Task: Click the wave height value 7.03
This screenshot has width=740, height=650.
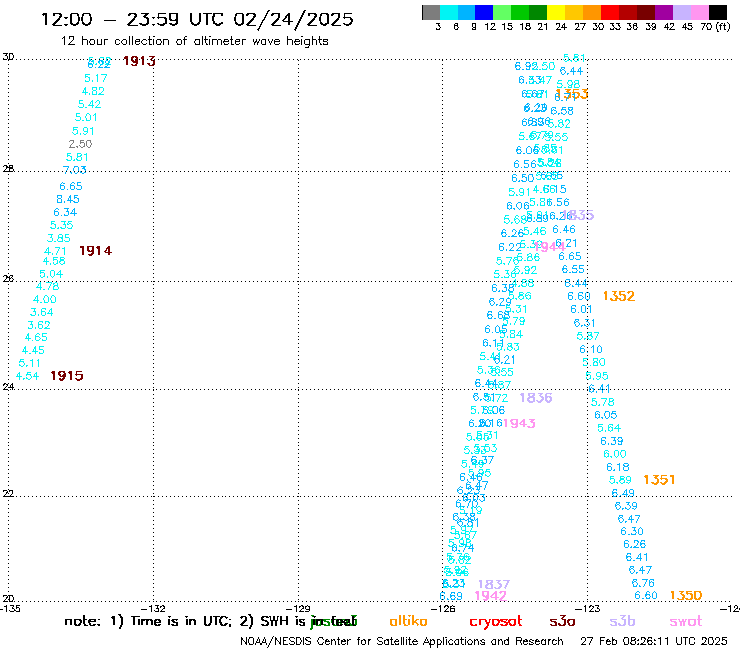Action: tap(75, 170)
